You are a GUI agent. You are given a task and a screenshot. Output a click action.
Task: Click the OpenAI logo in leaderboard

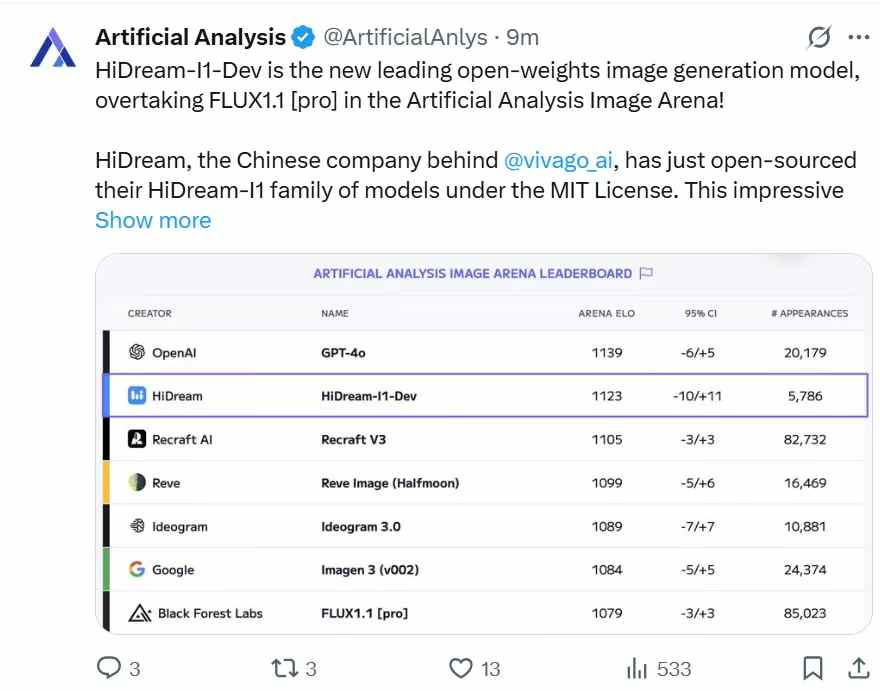pos(138,352)
